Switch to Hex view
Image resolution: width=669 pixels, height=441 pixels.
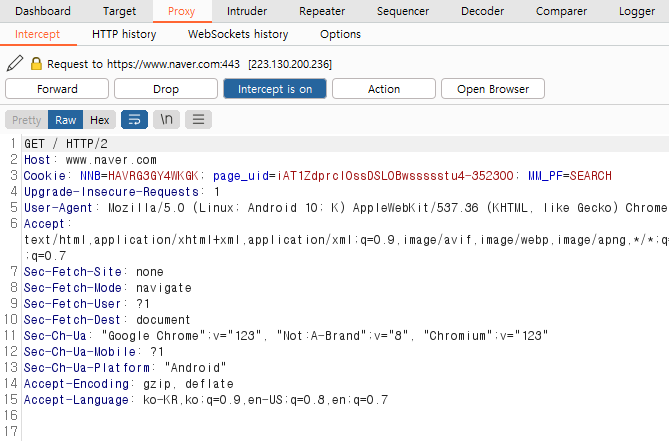[99, 120]
